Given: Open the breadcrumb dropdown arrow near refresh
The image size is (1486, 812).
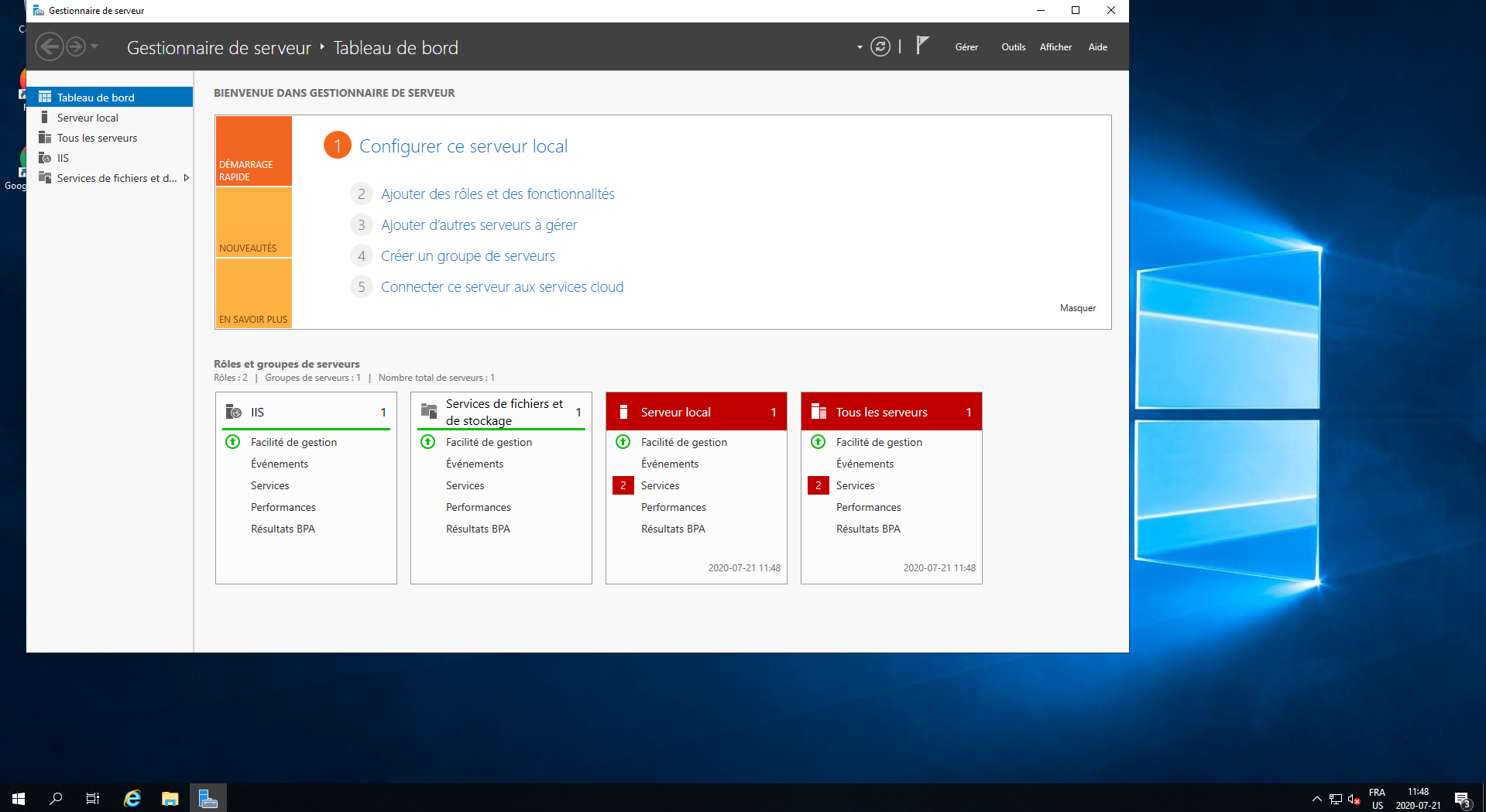Looking at the screenshot, I should [x=860, y=47].
